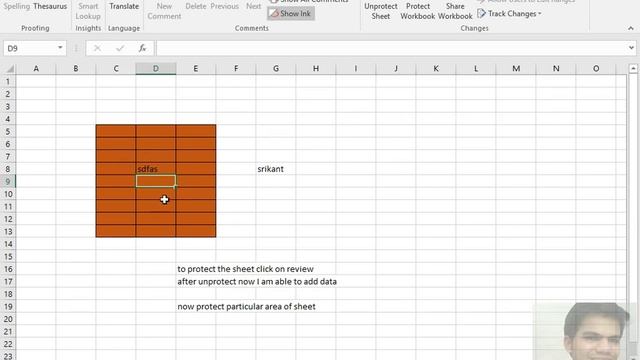
Task: Click into the formula bar
Action: 391,48
